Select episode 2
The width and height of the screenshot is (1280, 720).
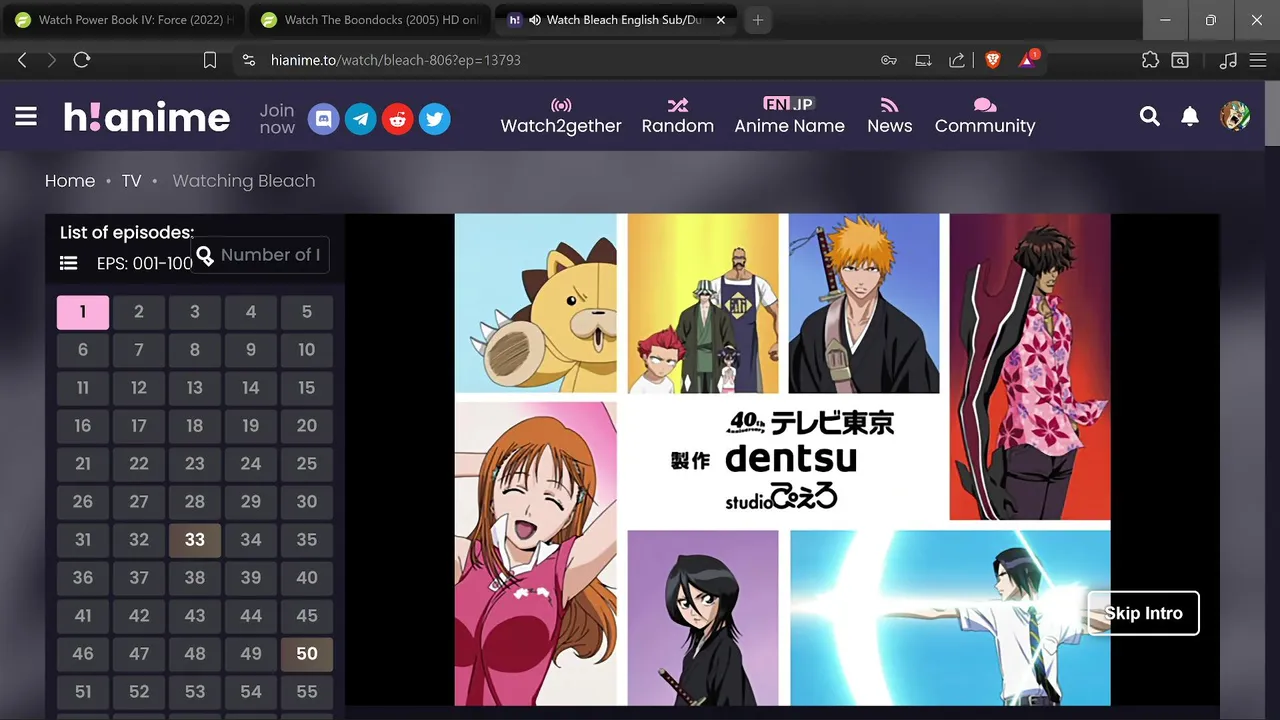coord(139,312)
